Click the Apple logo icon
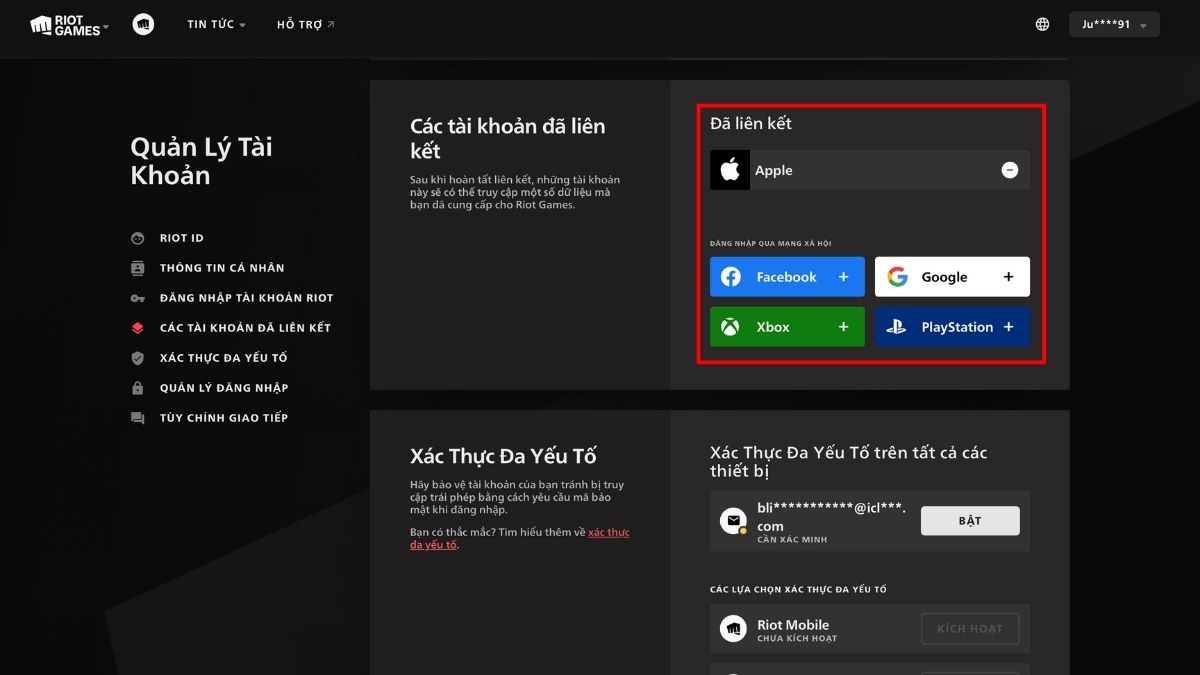Image resolution: width=1200 pixels, height=675 pixels. (x=730, y=170)
